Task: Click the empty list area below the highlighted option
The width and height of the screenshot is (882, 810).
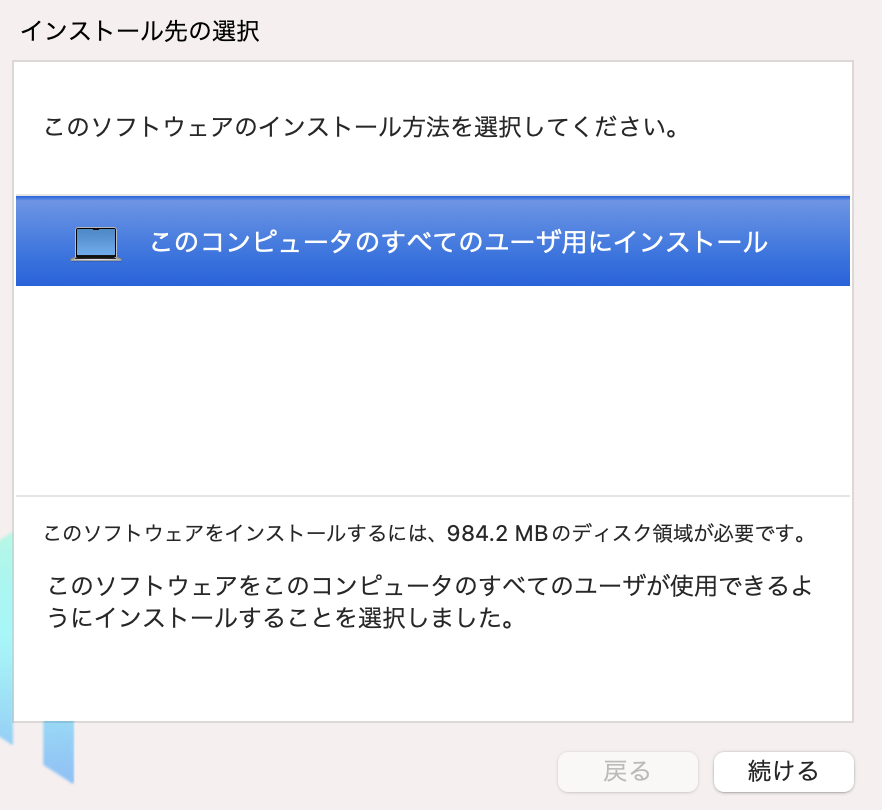Action: point(432,390)
